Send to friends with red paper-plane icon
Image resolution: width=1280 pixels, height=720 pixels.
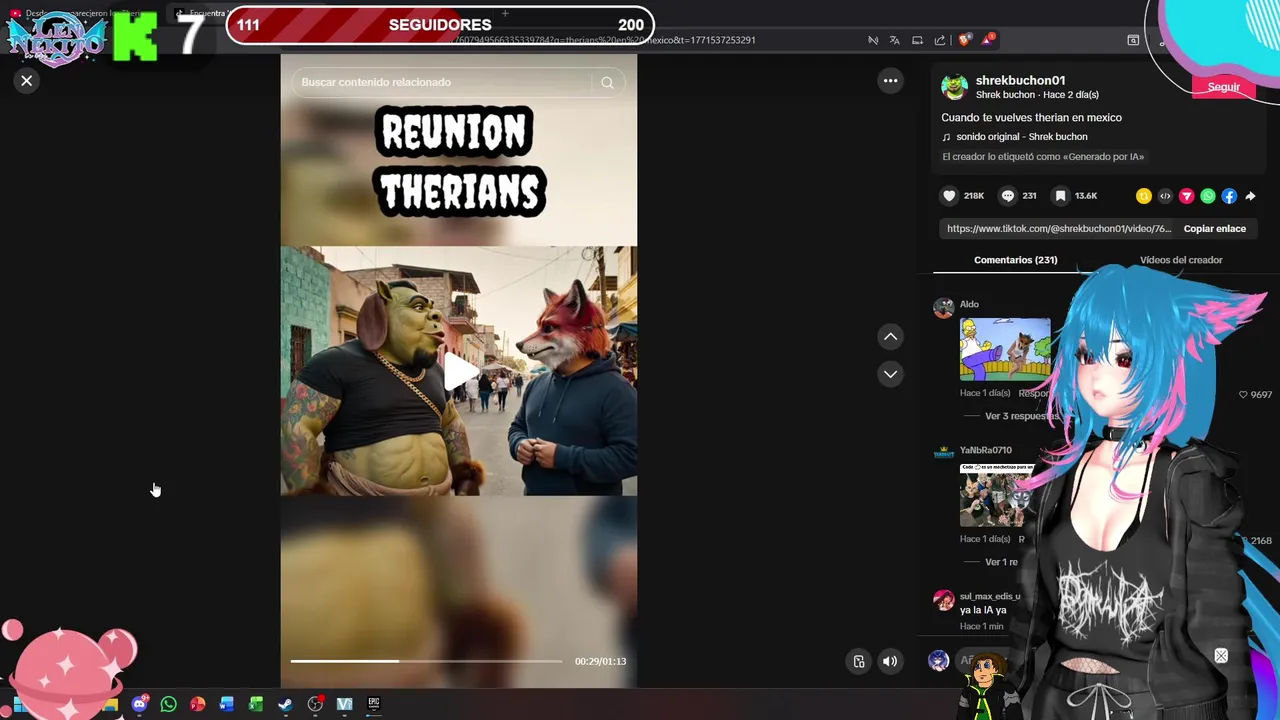click(x=1187, y=196)
